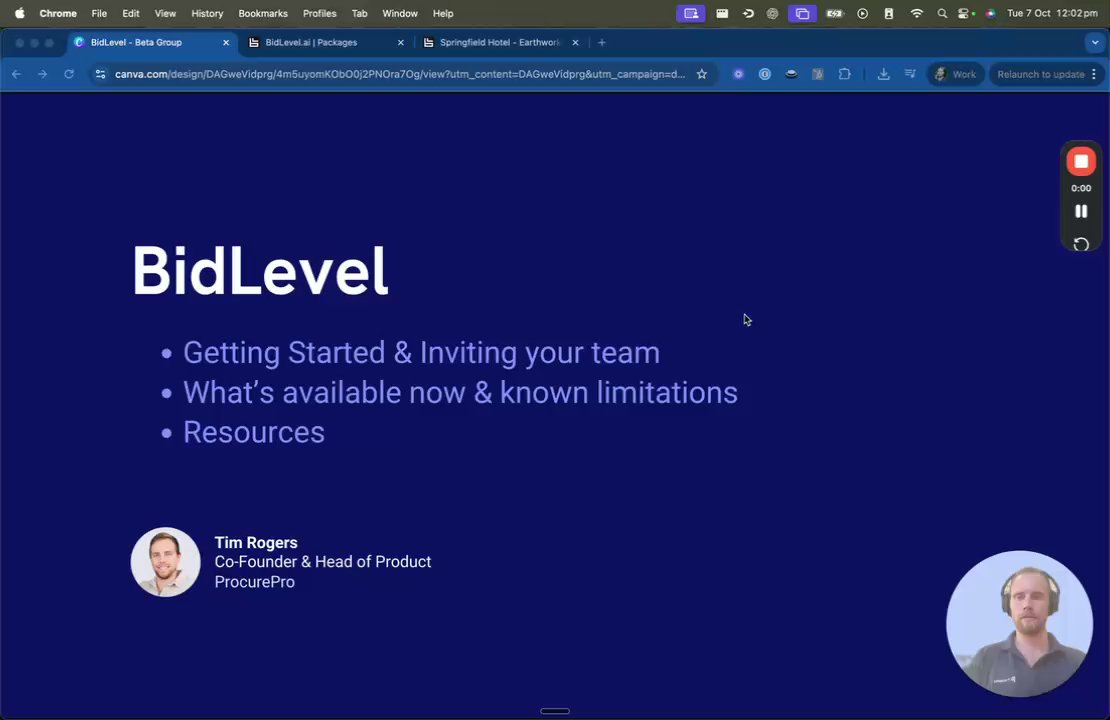
Task: Focus the canva.com address bar
Action: (400, 74)
